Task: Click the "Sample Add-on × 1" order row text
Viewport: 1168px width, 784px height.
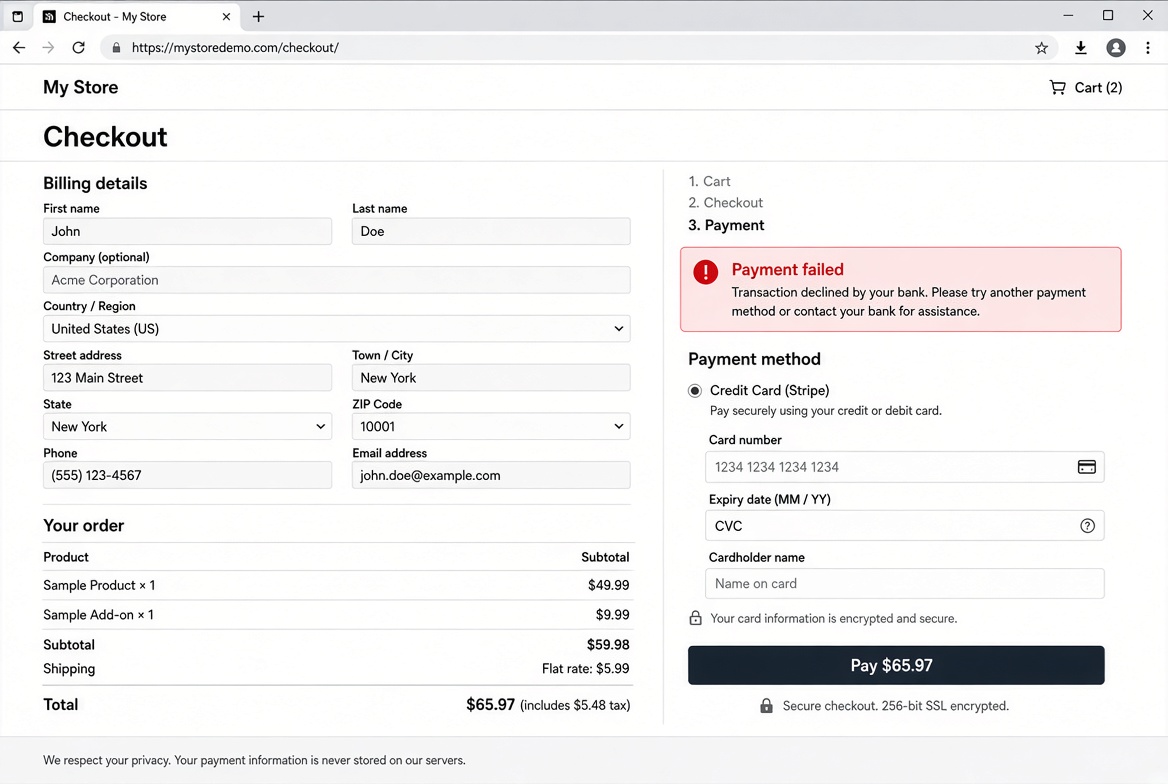Action: tap(98, 615)
